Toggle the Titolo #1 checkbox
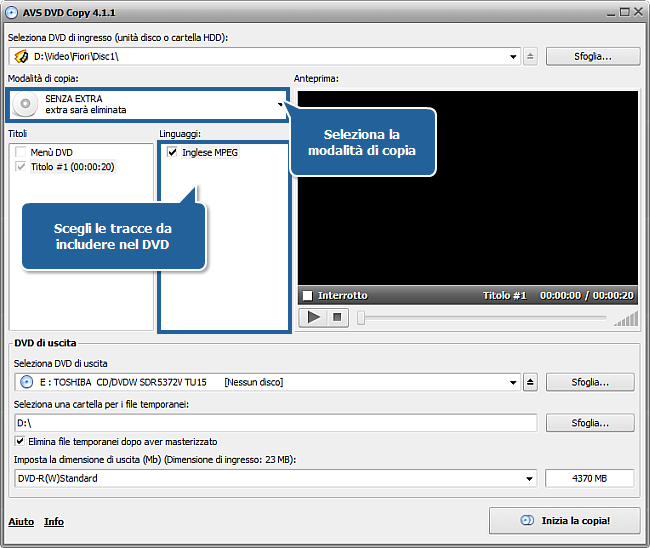Image resolution: width=650 pixels, height=548 pixels. (20, 167)
